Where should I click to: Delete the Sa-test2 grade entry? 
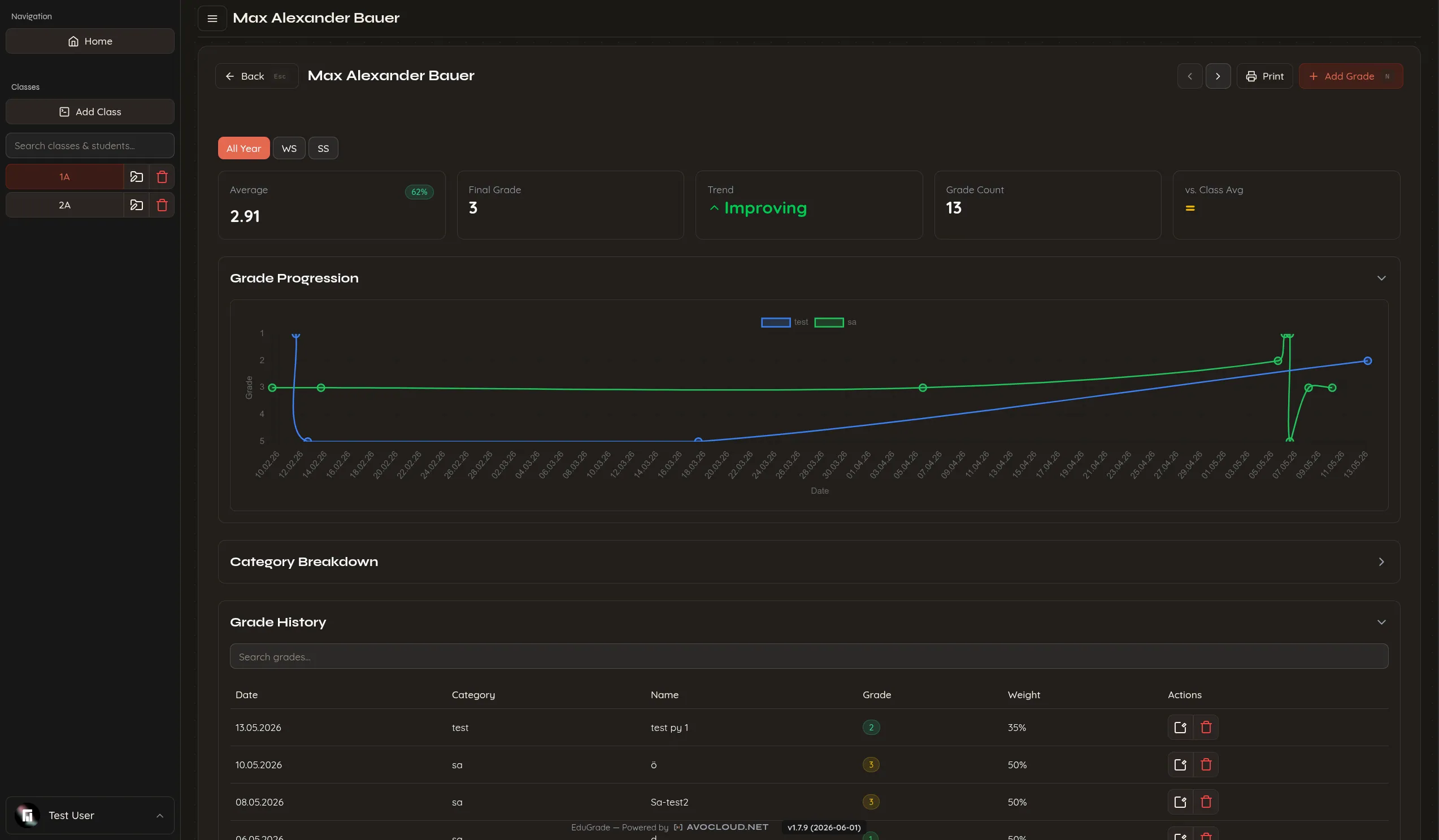[x=1206, y=802]
